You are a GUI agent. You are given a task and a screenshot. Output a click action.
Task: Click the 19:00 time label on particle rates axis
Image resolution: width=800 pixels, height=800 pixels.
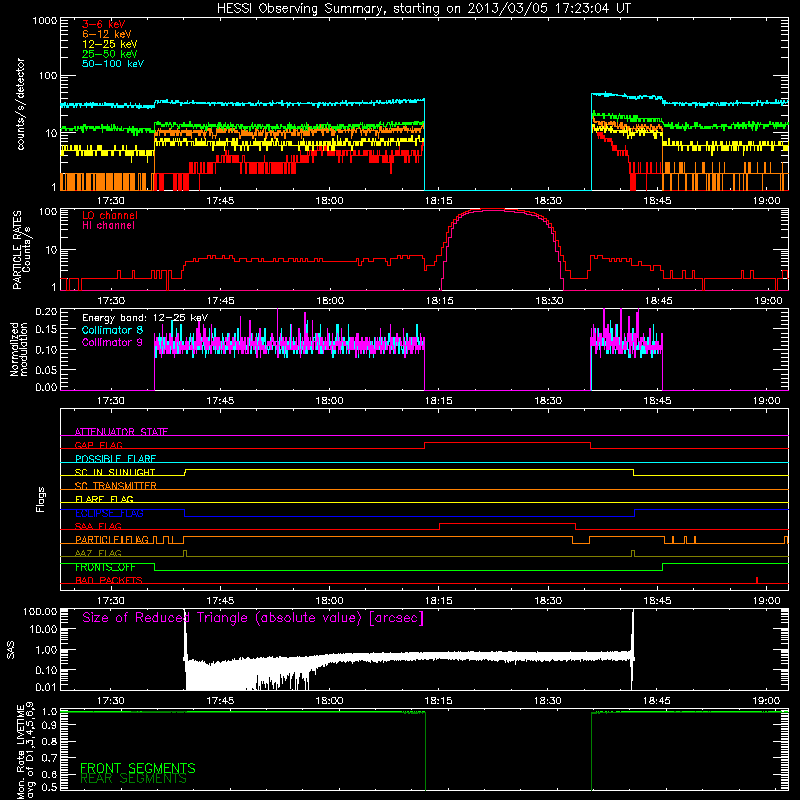click(767, 301)
